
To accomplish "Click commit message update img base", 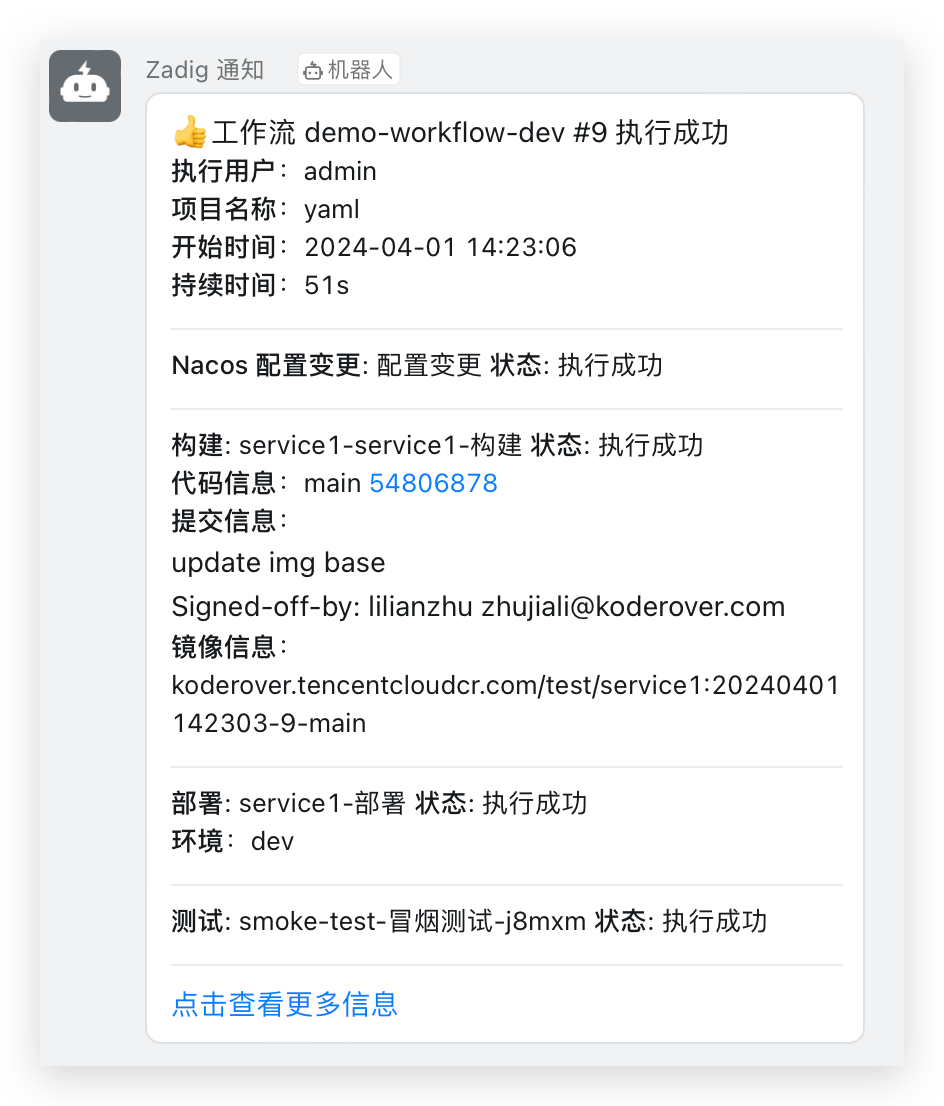I will 279,563.
